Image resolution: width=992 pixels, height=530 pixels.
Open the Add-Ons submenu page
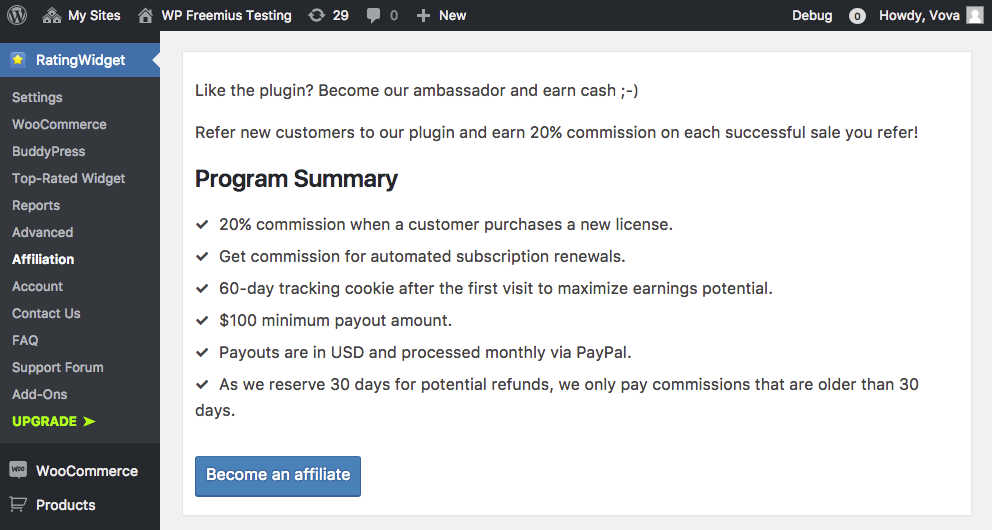pyautogui.click(x=40, y=394)
